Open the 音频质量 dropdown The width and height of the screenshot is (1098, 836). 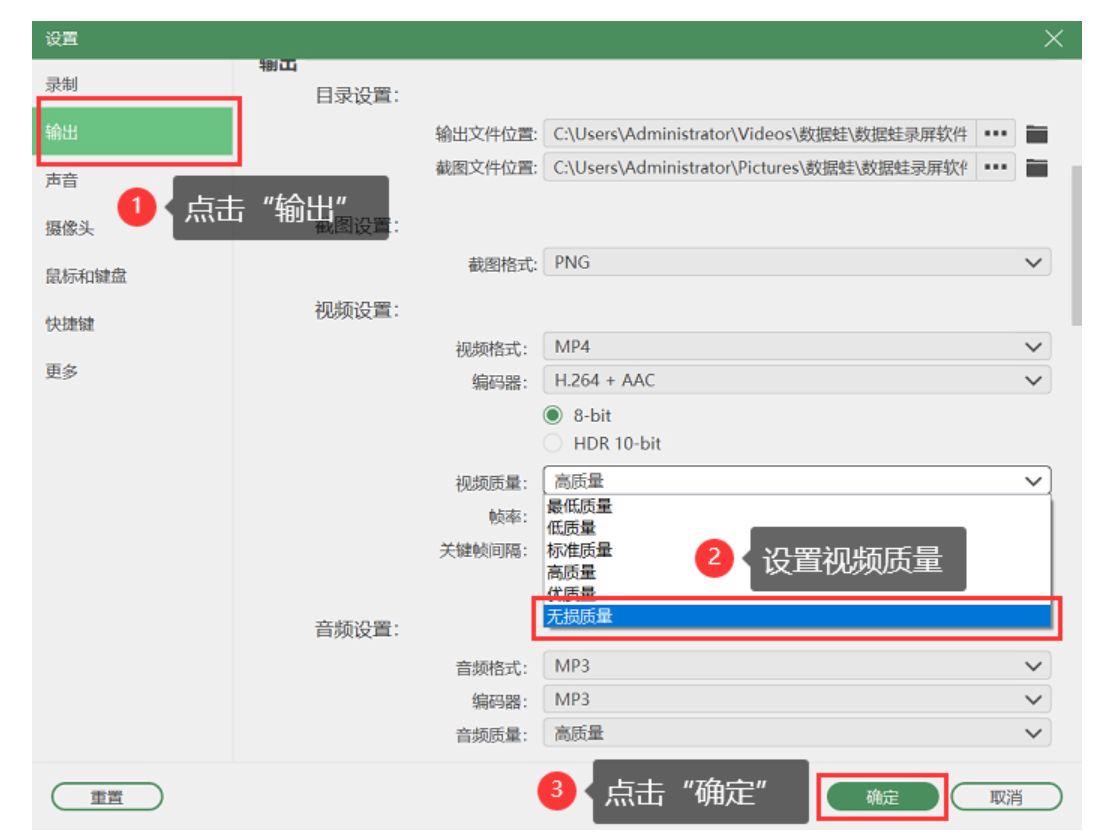(x=798, y=732)
